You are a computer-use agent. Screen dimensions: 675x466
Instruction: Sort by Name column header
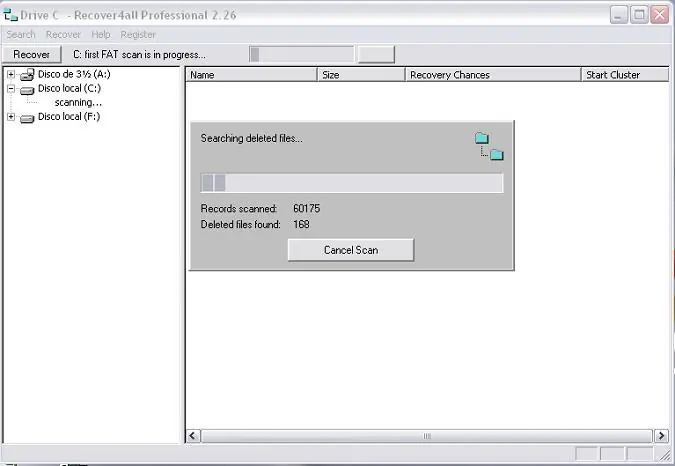pyautogui.click(x=251, y=75)
